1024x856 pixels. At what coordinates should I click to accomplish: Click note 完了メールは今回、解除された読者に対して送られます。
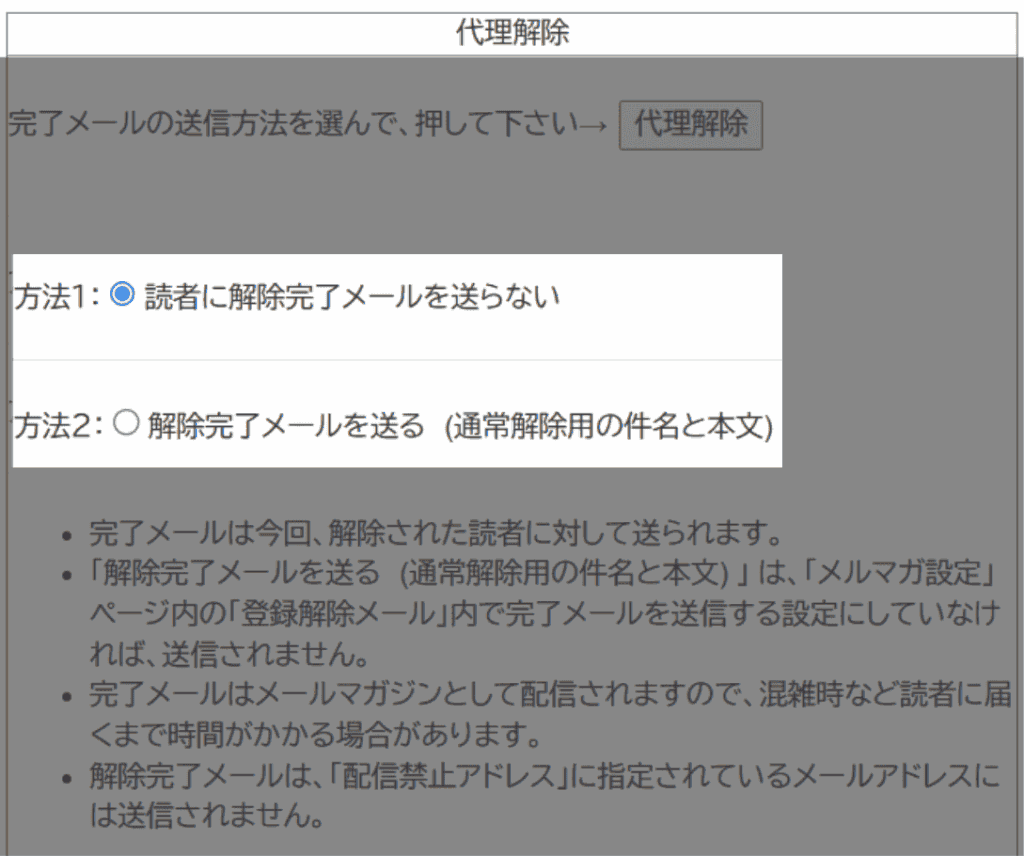click(x=436, y=533)
